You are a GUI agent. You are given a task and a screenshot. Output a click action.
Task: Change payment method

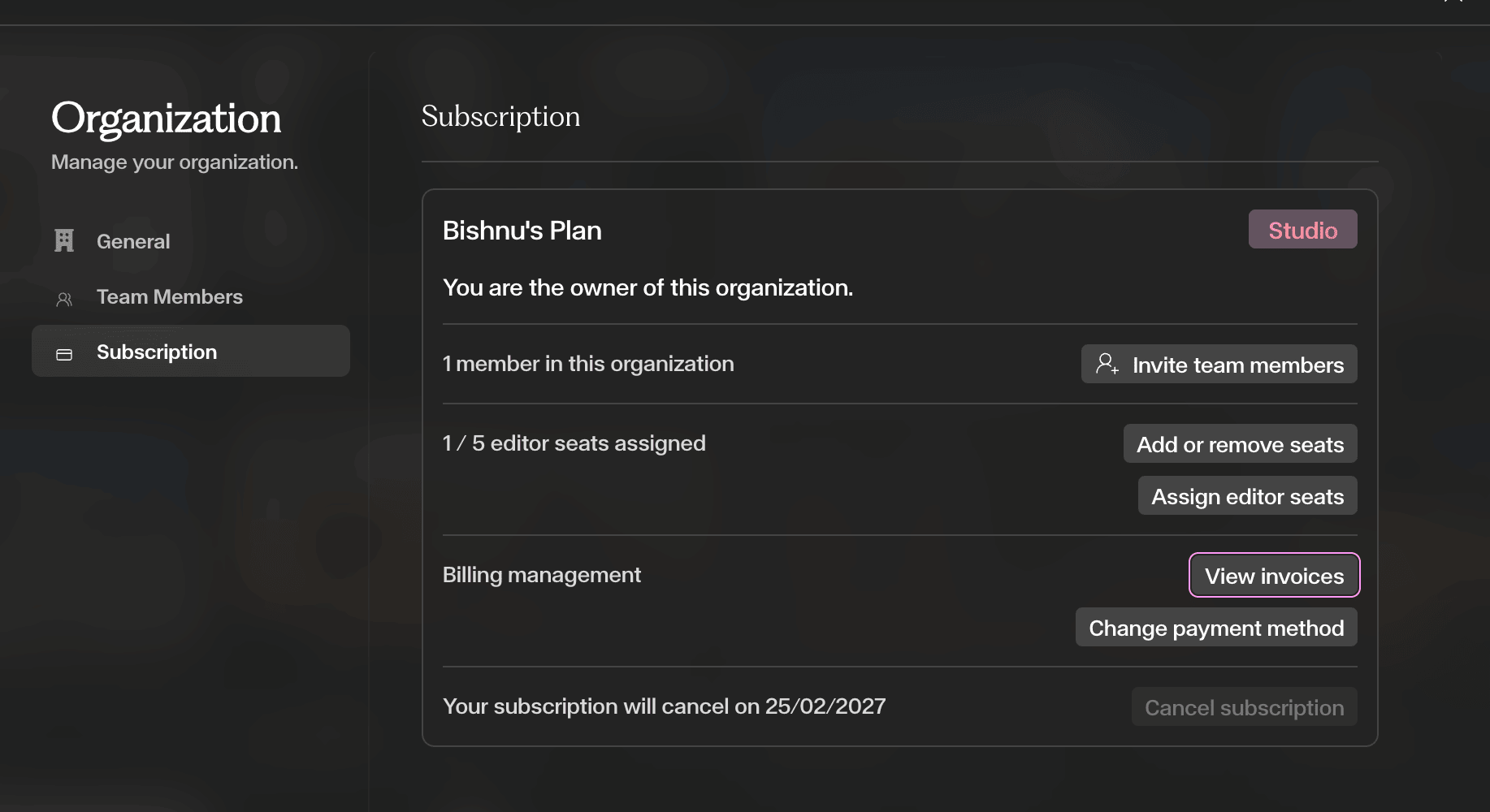[x=1216, y=627]
